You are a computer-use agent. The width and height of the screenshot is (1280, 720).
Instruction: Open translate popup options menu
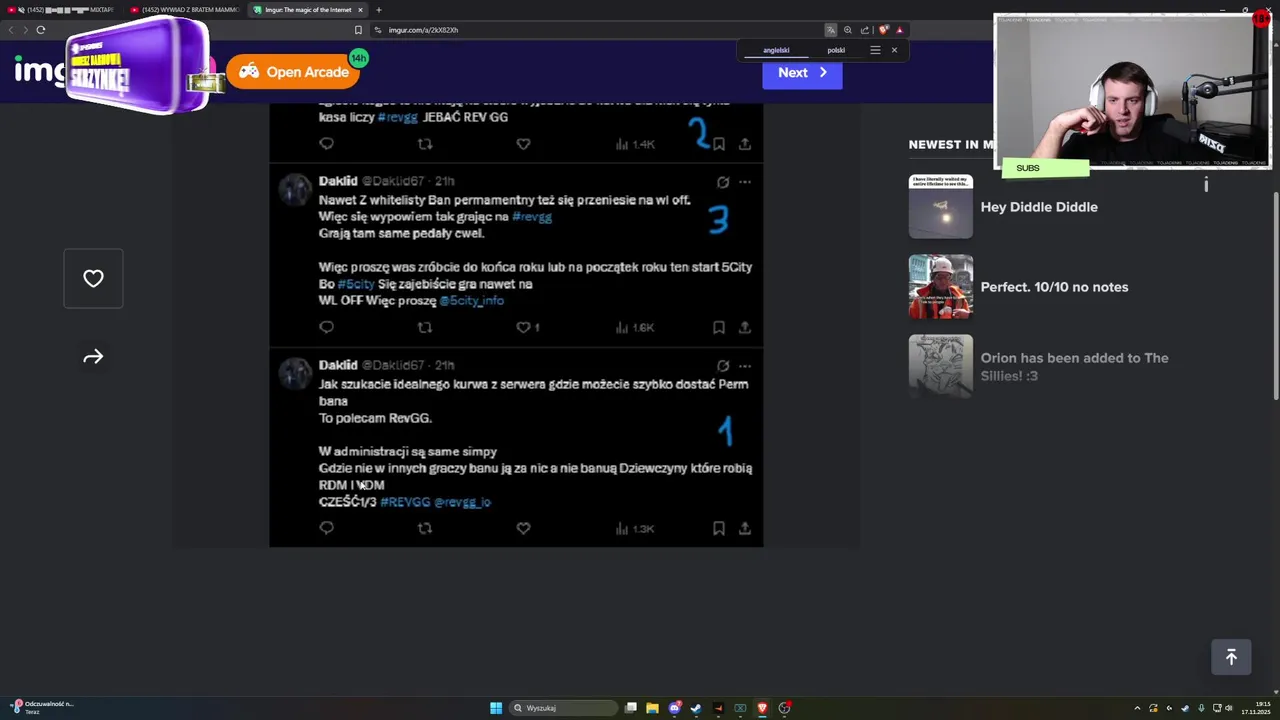[875, 50]
